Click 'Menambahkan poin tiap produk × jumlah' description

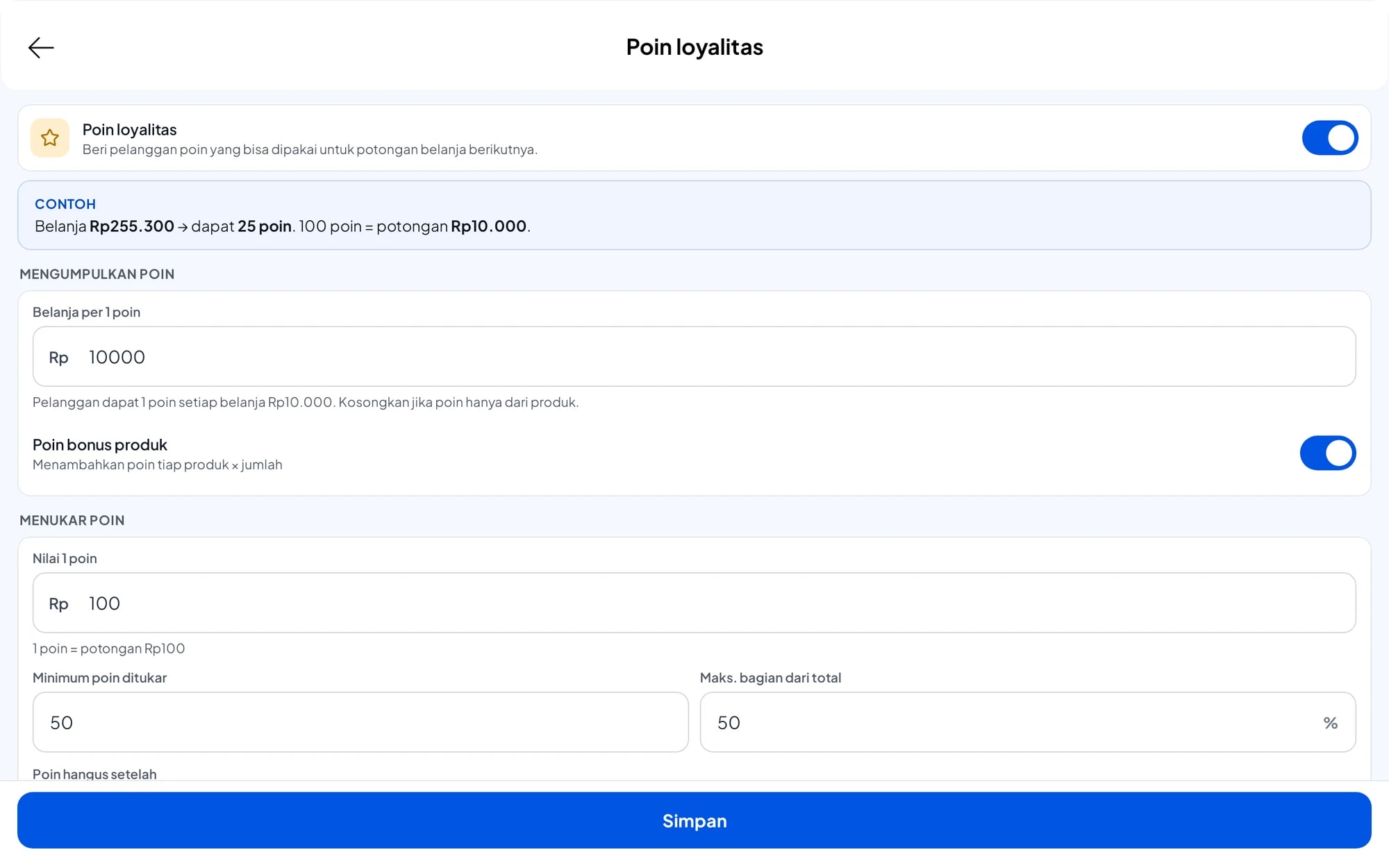click(x=158, y=465)
